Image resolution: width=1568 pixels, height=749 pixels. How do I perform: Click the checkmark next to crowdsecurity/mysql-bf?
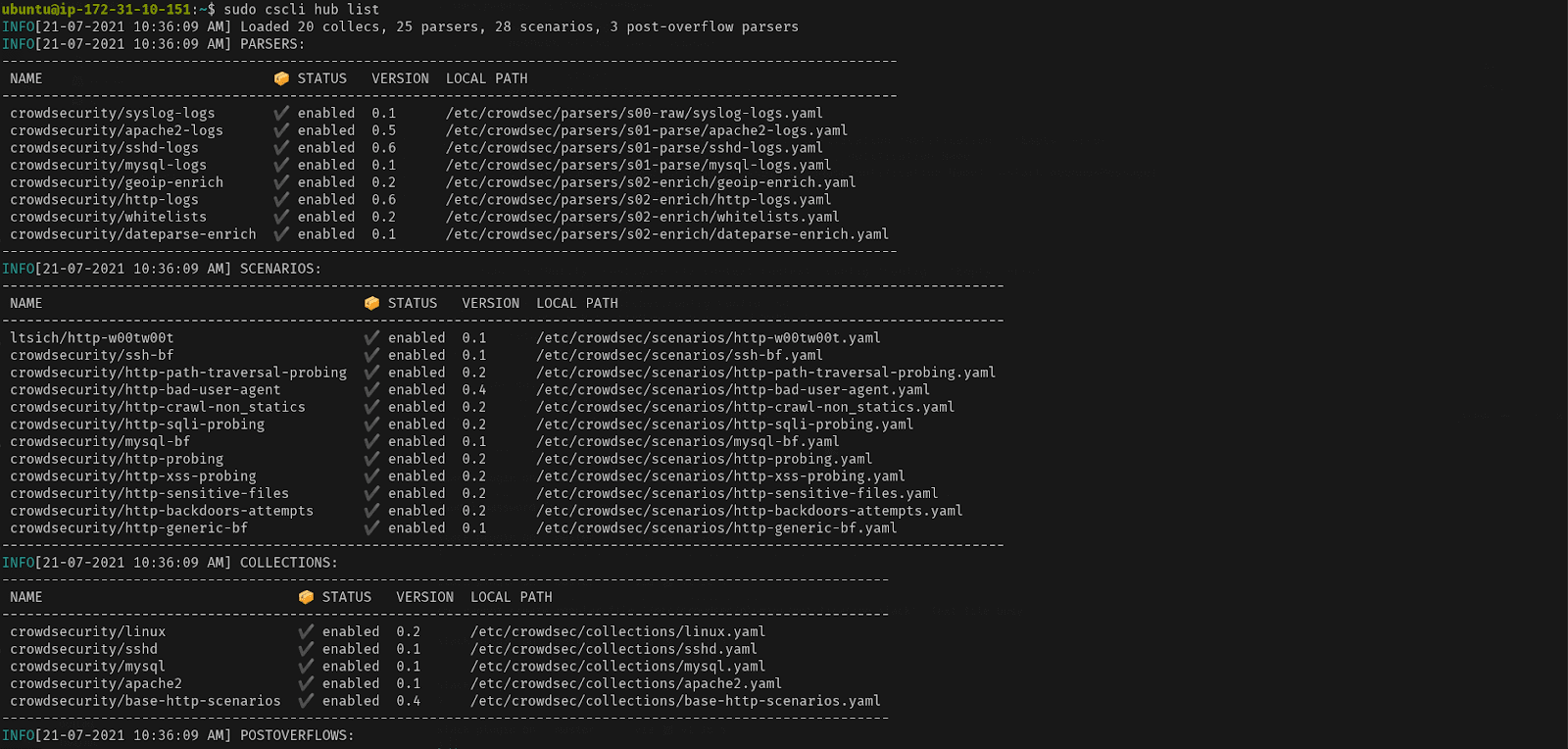(x=371, y=442)
